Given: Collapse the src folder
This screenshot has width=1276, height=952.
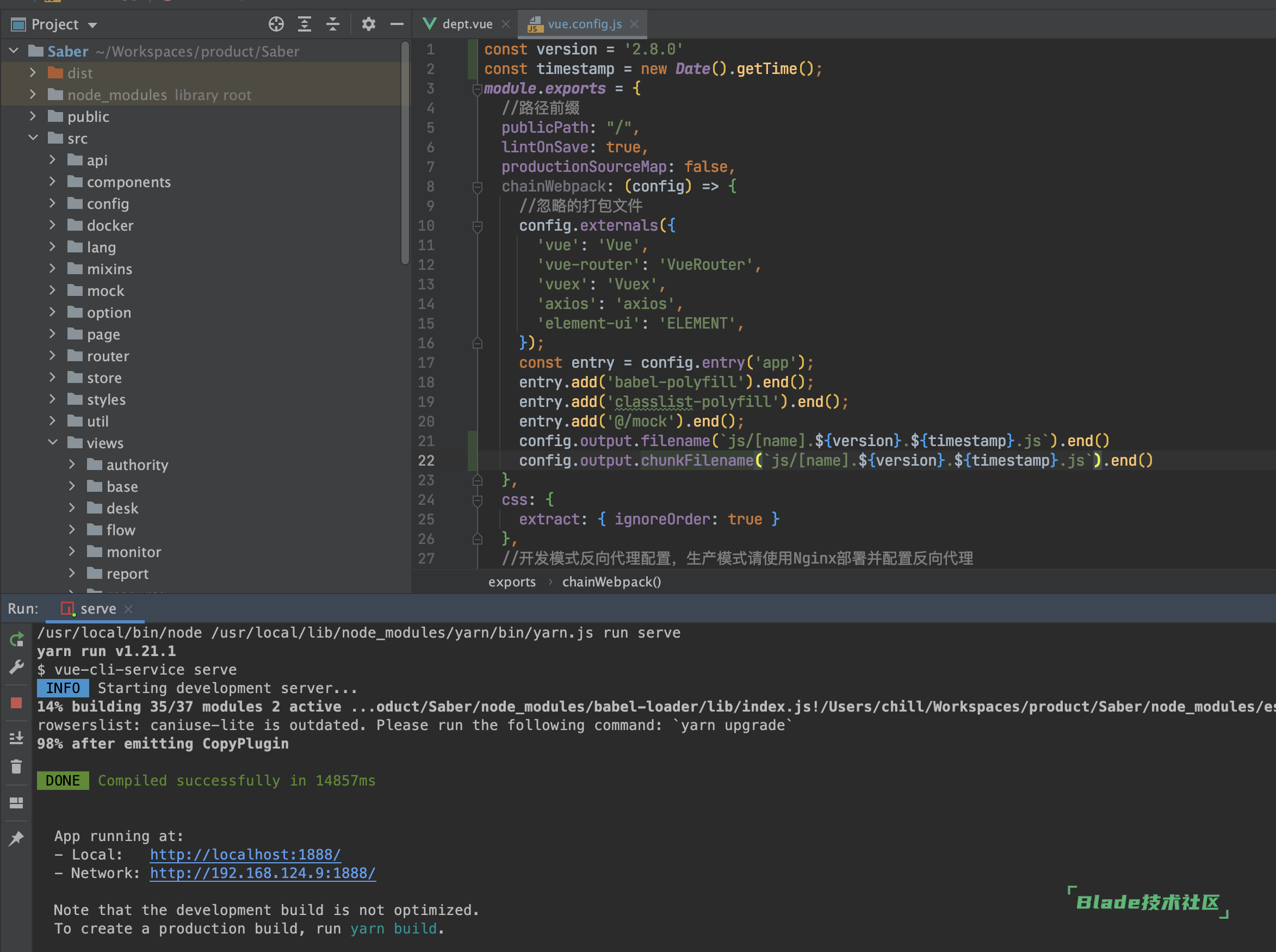Looking at the screenshot, I should (x=33, y=138).
